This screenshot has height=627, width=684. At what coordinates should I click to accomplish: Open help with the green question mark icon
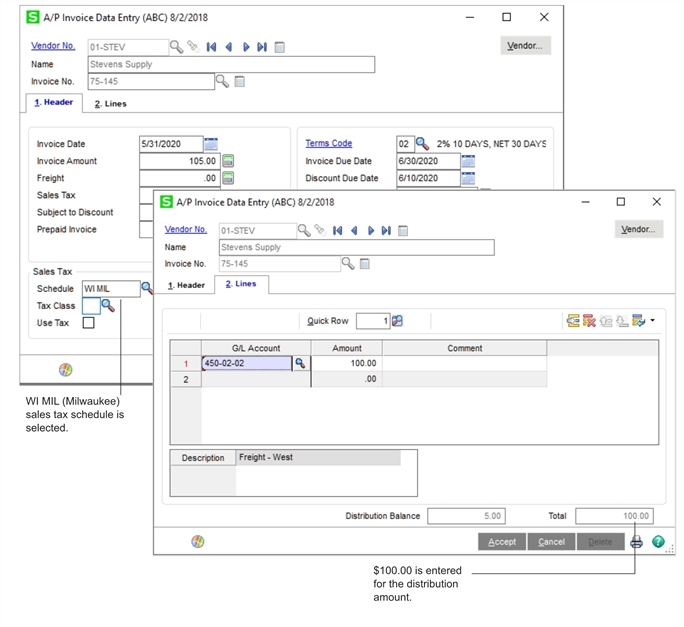[658, 542]
